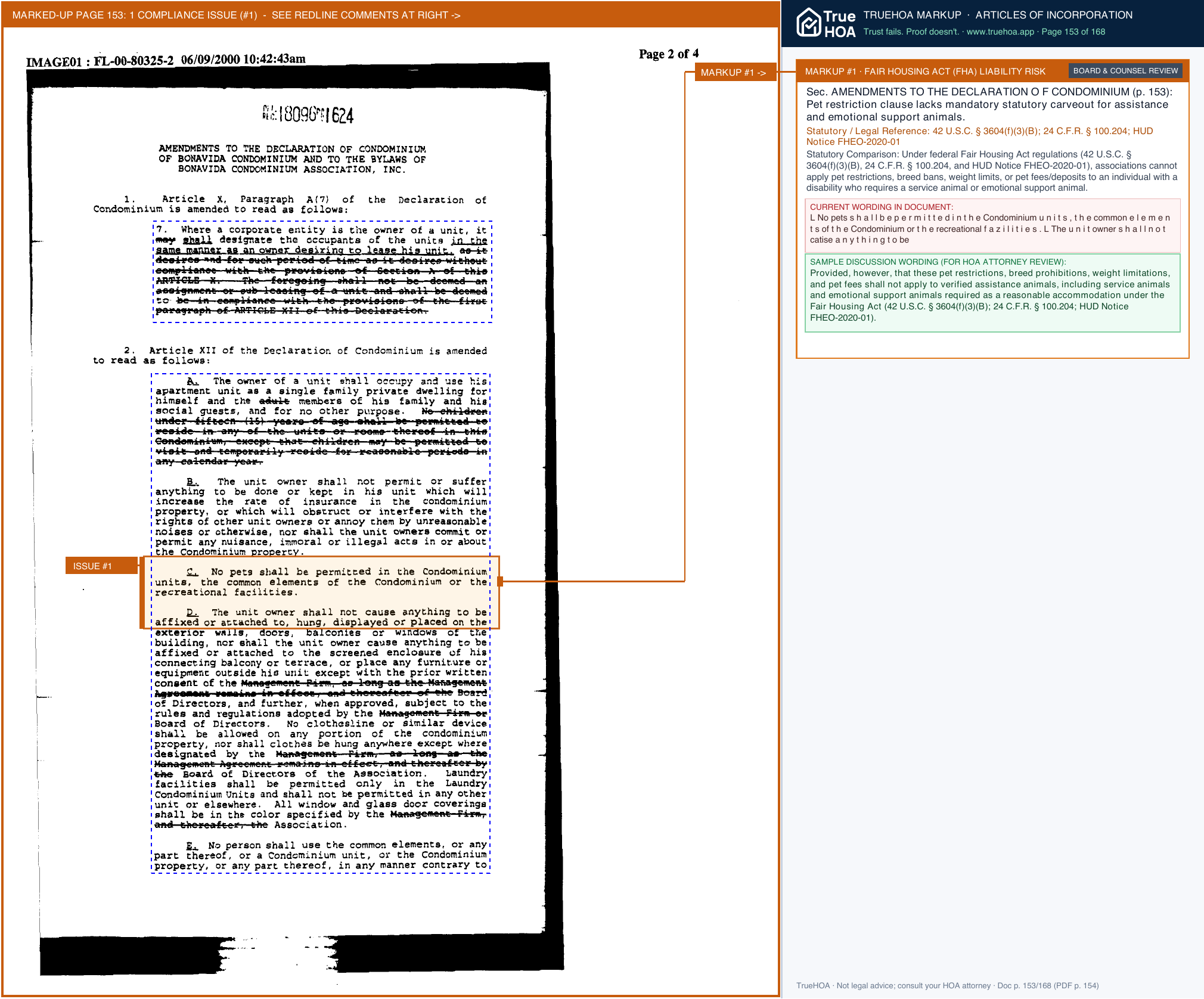Screen dimensions: 1204x999
Task: Click 'Article XII of the Declaration' heading line
Action: pos(290,355)
